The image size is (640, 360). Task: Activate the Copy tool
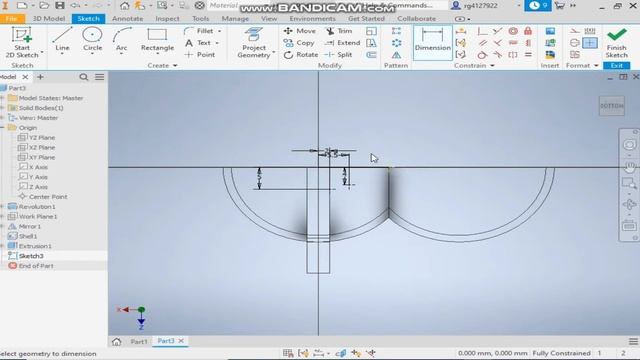coord(299,43)
